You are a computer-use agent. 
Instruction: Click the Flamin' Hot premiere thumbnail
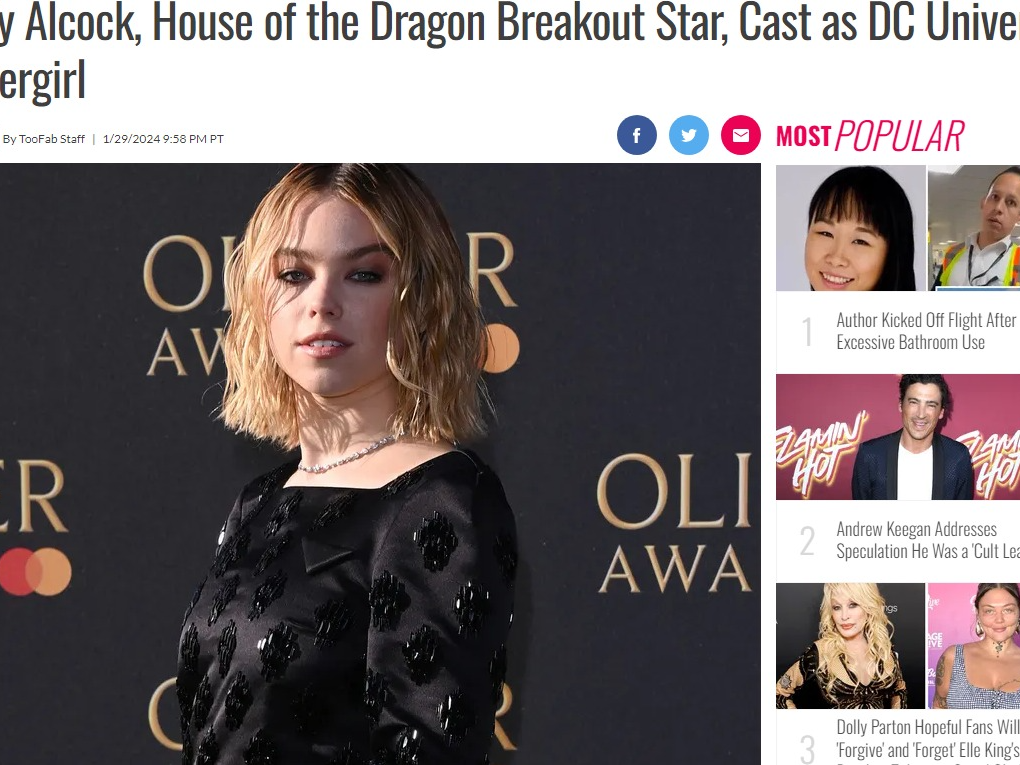898,437
